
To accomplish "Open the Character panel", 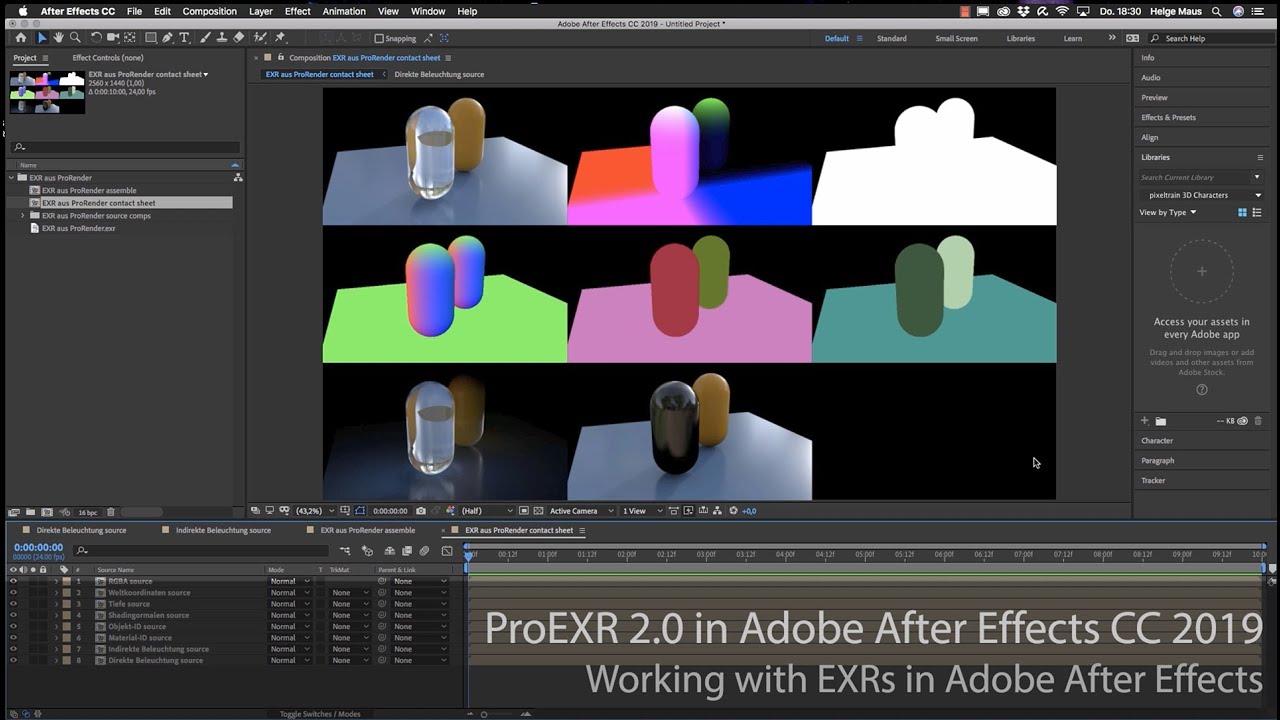I will (1157, 441).
